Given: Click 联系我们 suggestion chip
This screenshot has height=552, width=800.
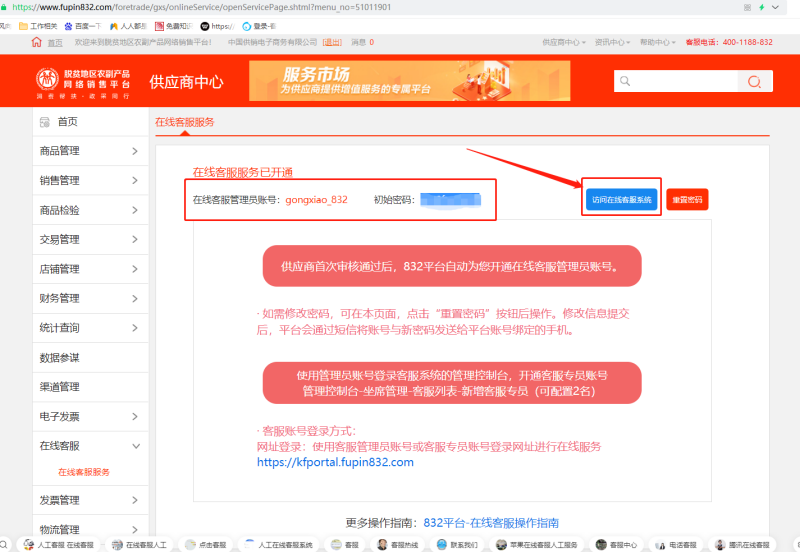Looking at the screenshot, I should click(457, 545).
